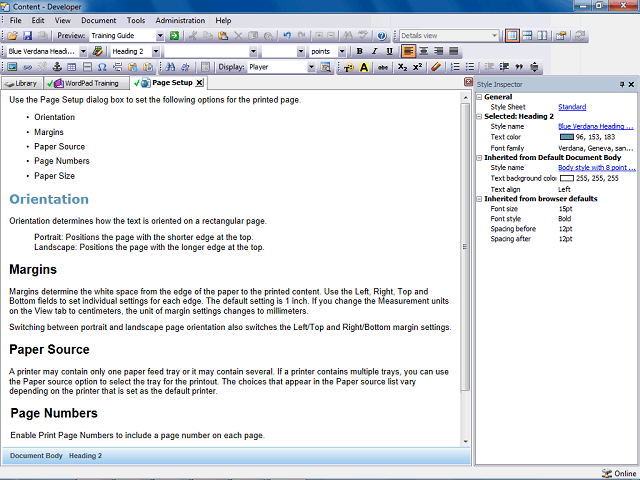This screenshot has height=480, width=640.
Task: Run preview with the green arrow button
Action: tap(175, 36)
